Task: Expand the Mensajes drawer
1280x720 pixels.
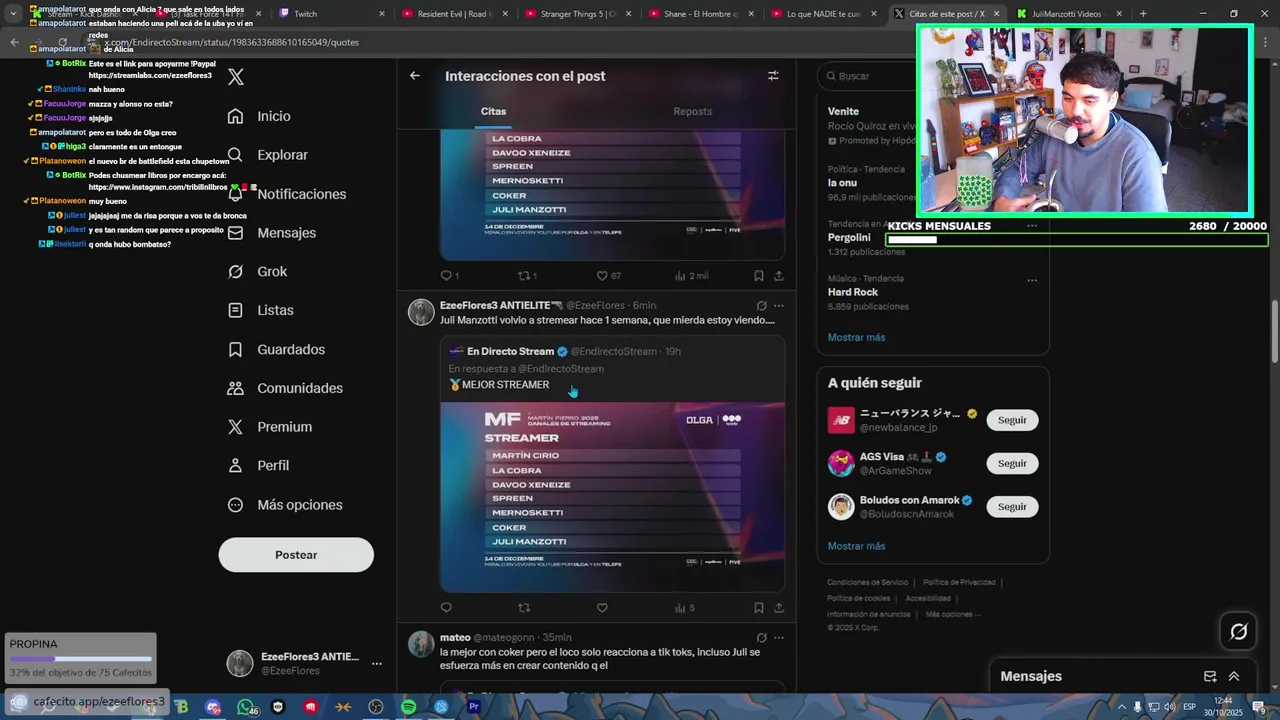Action: click(x=1234, y=677)
